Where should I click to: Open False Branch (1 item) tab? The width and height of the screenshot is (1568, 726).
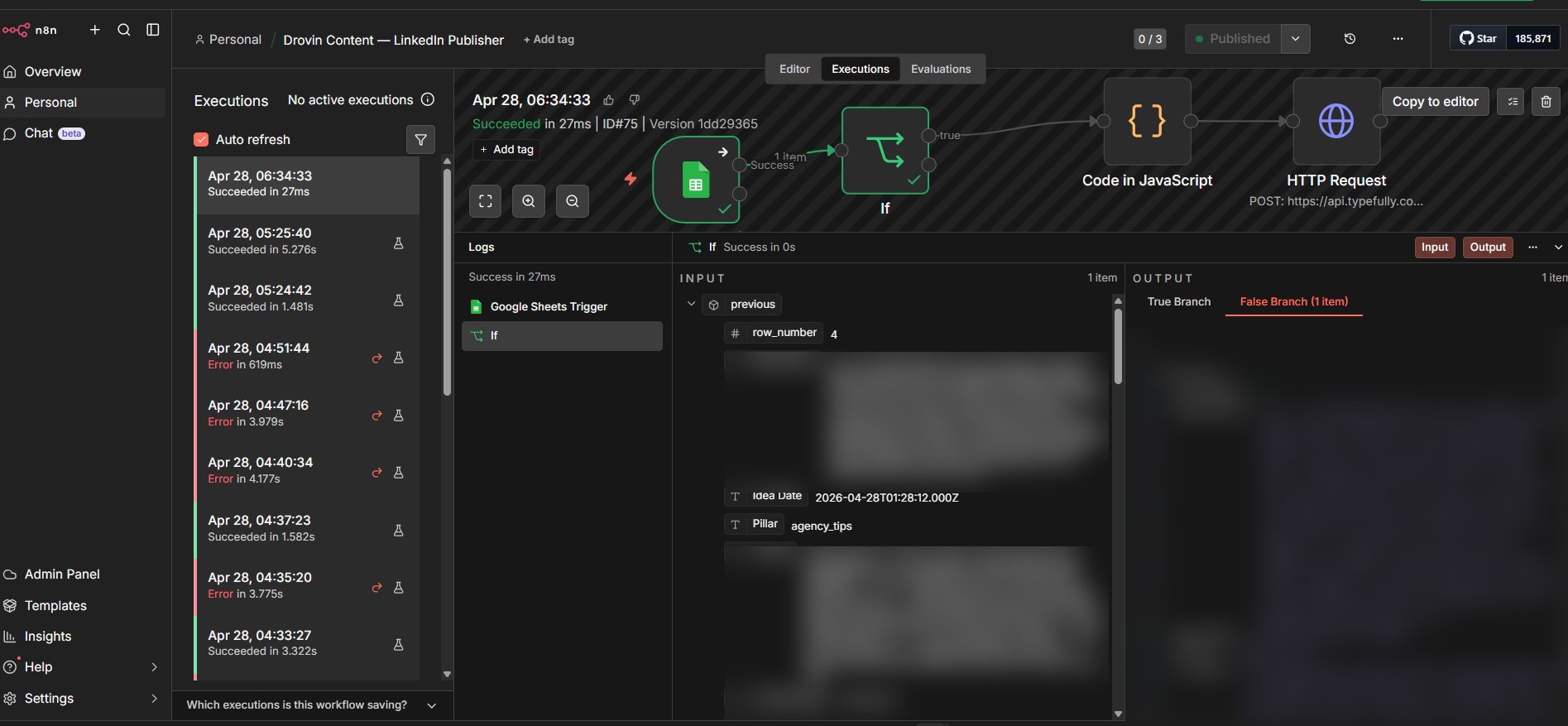(x=1293, y=302)
